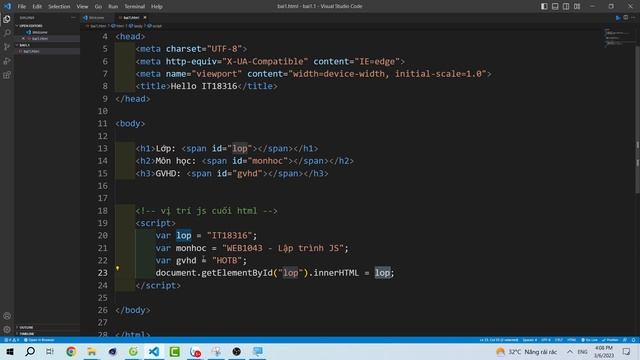Viewport: 640px width, 360px height.
Task: Open the Manage gear icon
Action: click(x=7, y=329)
